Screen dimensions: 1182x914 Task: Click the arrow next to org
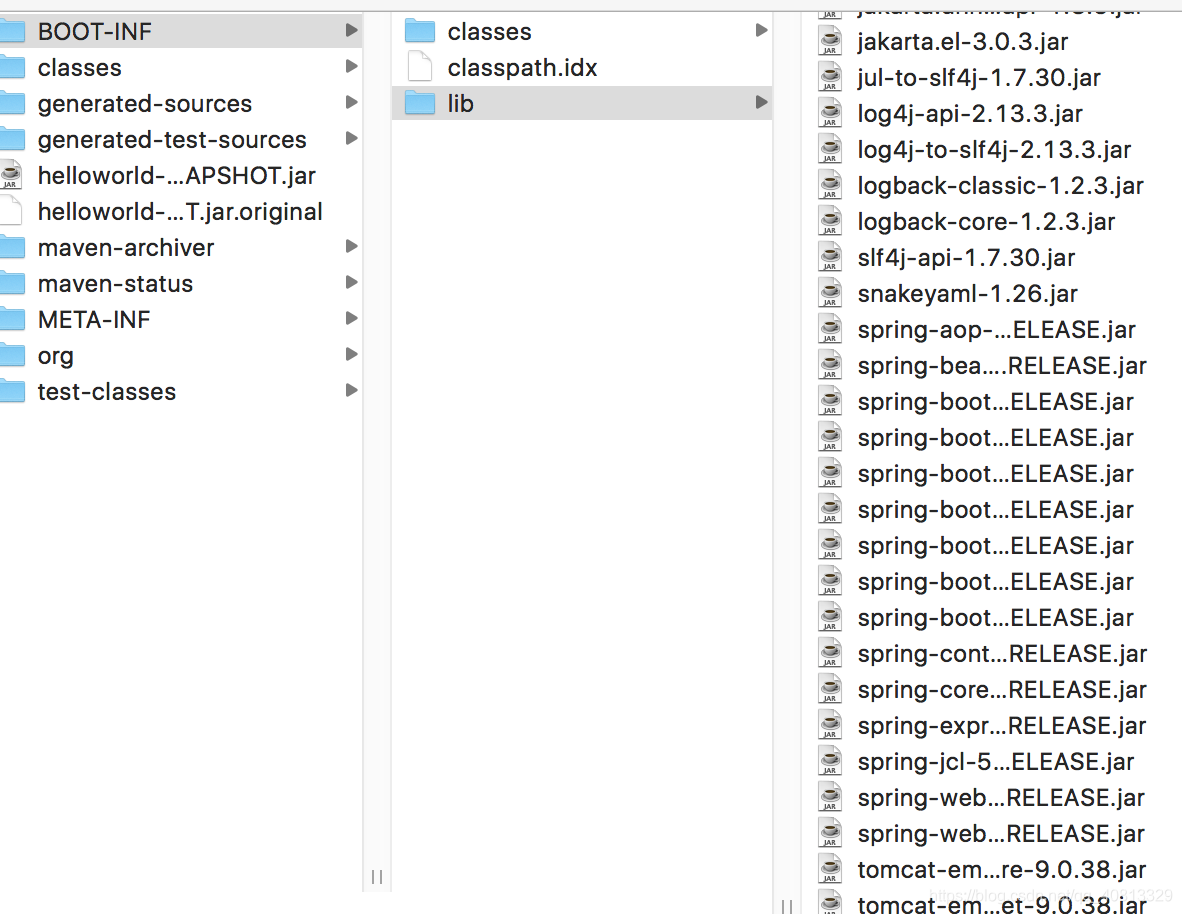(x=351, y=354)
